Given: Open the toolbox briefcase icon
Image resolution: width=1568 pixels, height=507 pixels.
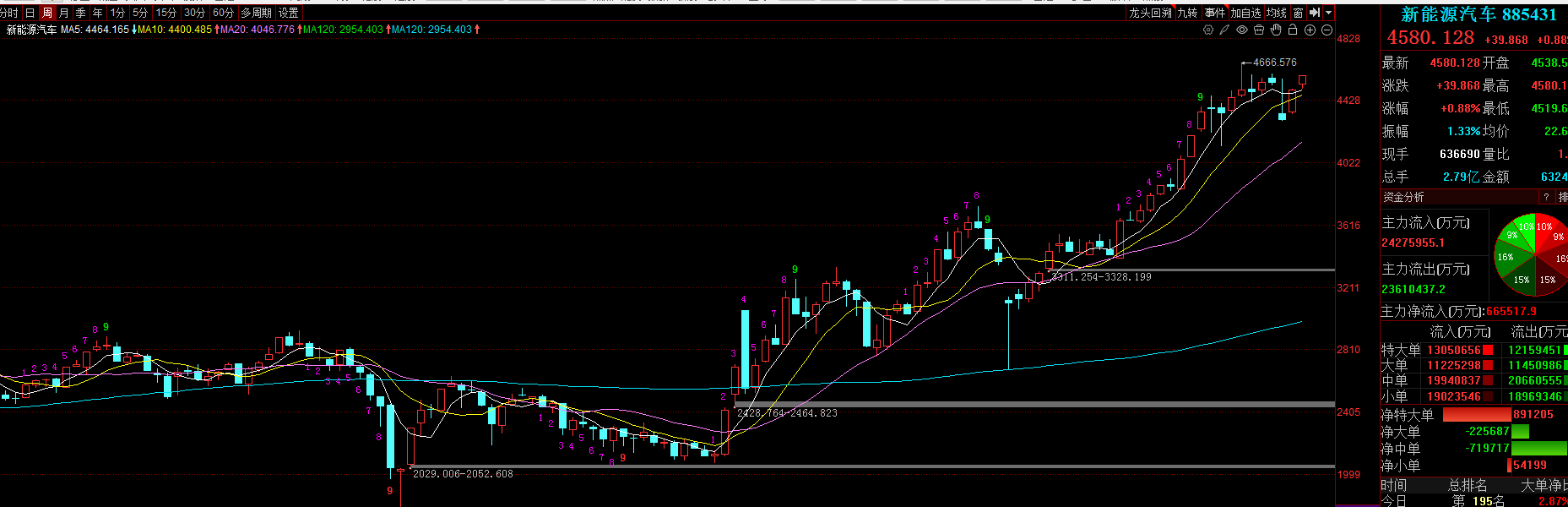Looking at the screenshot, I should [1259, 30].
